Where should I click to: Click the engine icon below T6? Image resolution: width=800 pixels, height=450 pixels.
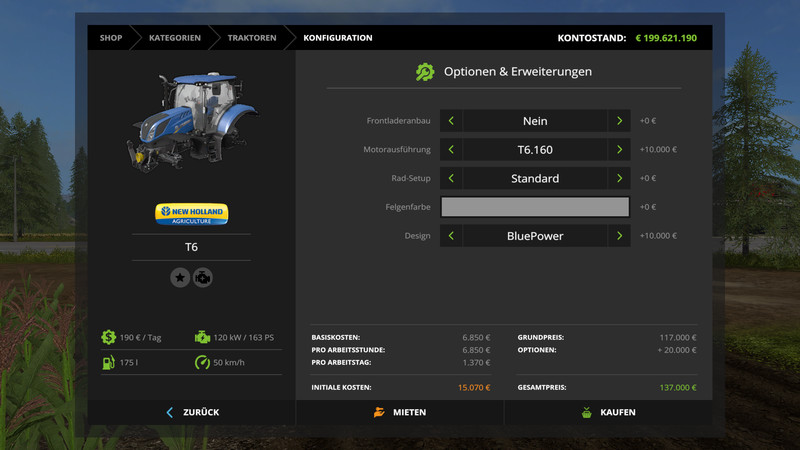click(x=203, y=277)
